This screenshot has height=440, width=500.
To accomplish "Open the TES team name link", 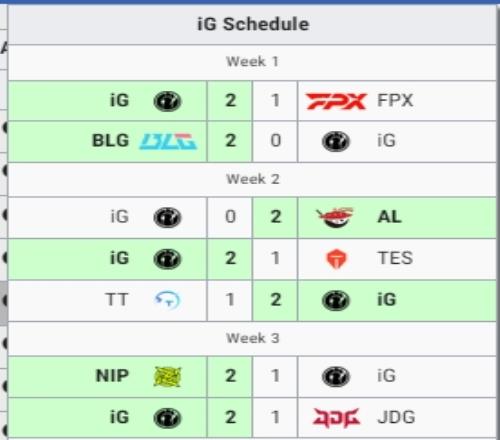I will (395, 258).
